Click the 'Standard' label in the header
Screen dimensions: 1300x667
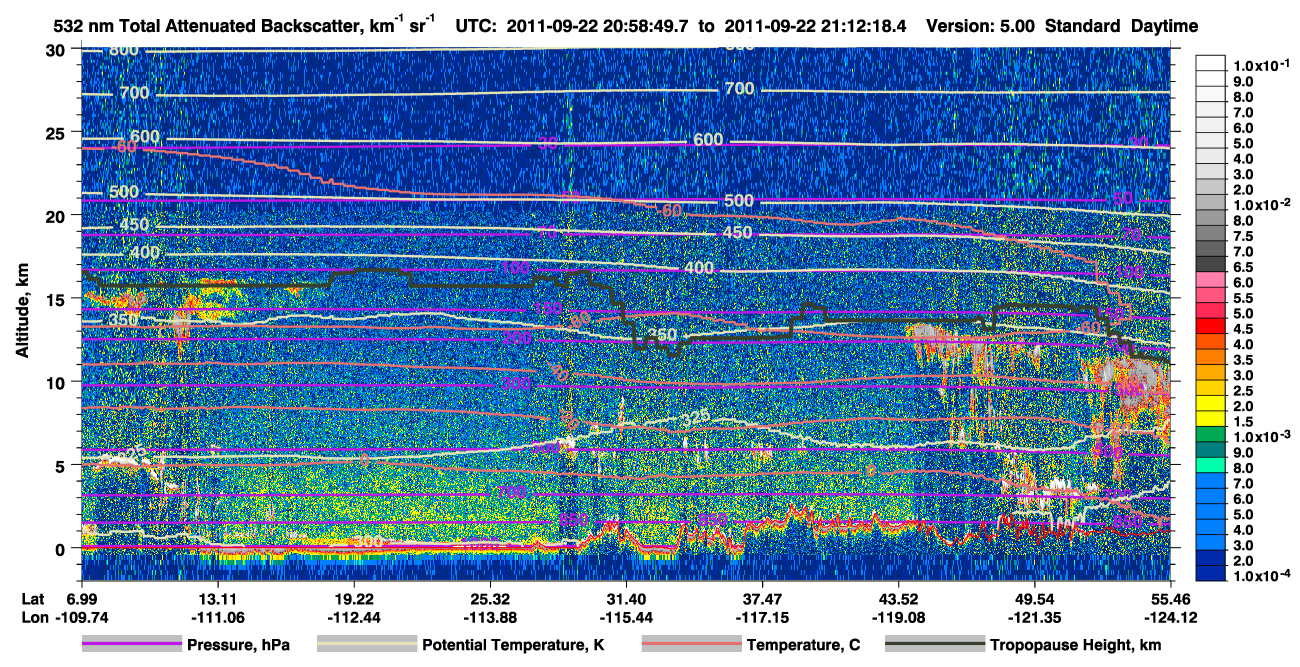pos(1084,26)
